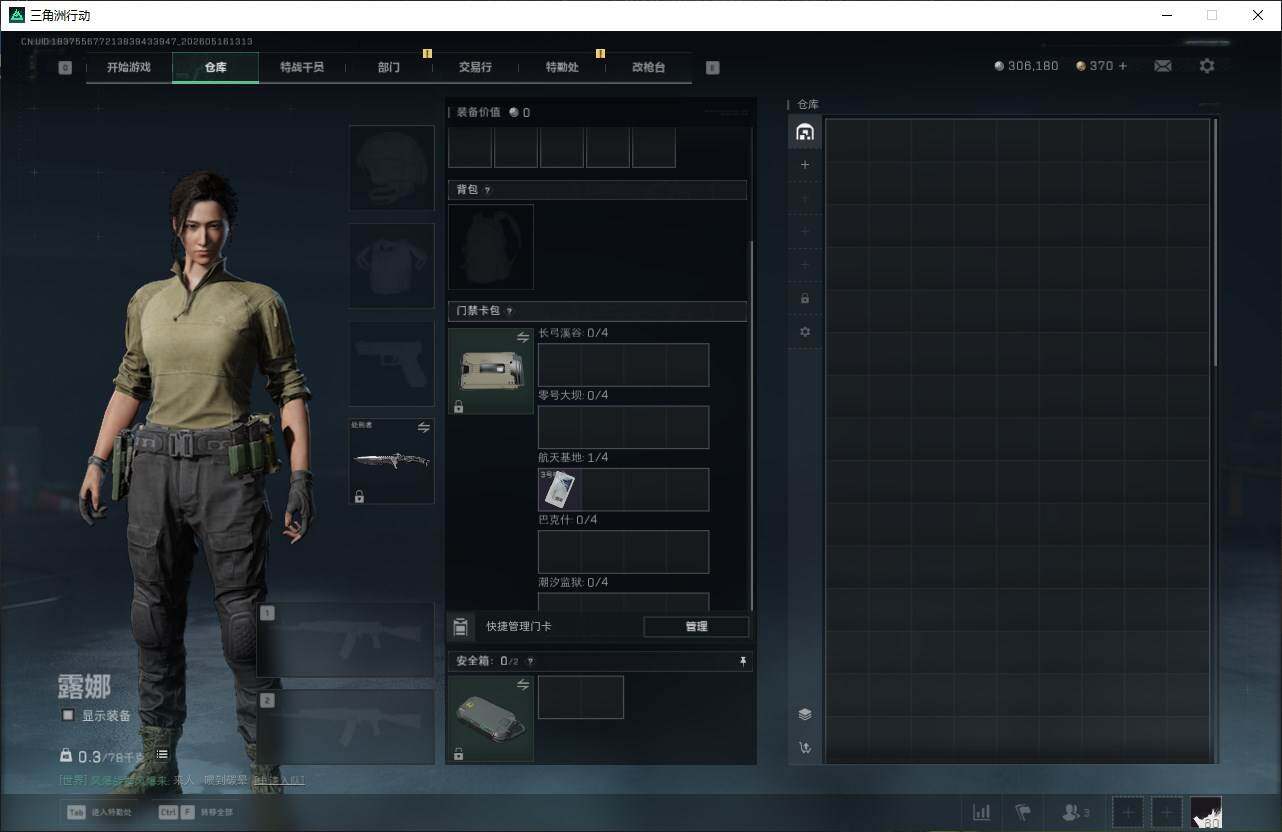Click the weight bag icon beside 0.3
Image resolution: width=1282 pixels, height=832 pixels.
click(x=66, y=756)
